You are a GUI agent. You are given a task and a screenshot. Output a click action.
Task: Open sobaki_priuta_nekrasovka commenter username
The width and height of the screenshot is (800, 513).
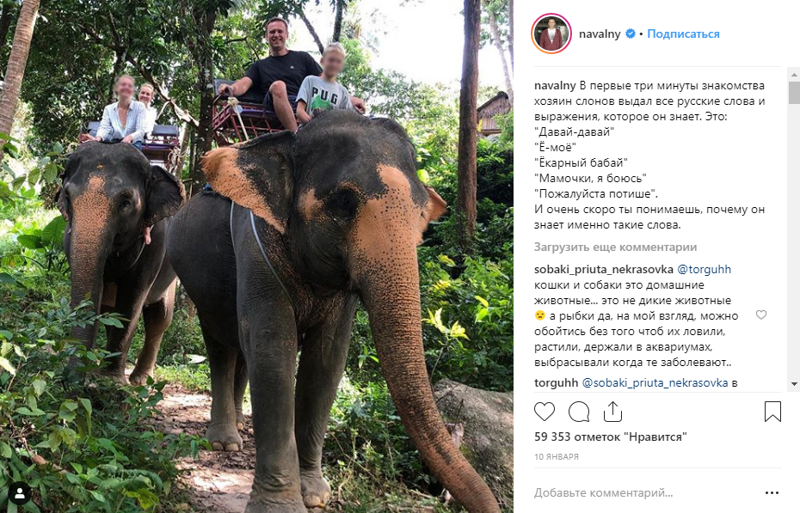pos(604,269)
